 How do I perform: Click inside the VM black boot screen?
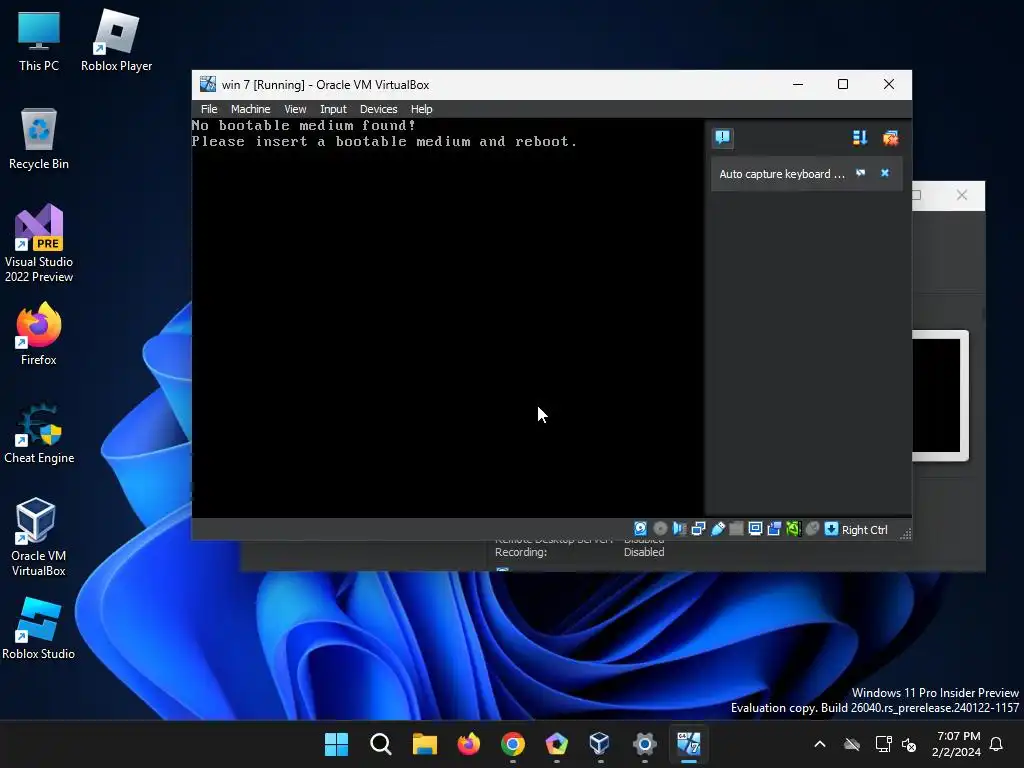pyautogui.click(x=447, y=318)
